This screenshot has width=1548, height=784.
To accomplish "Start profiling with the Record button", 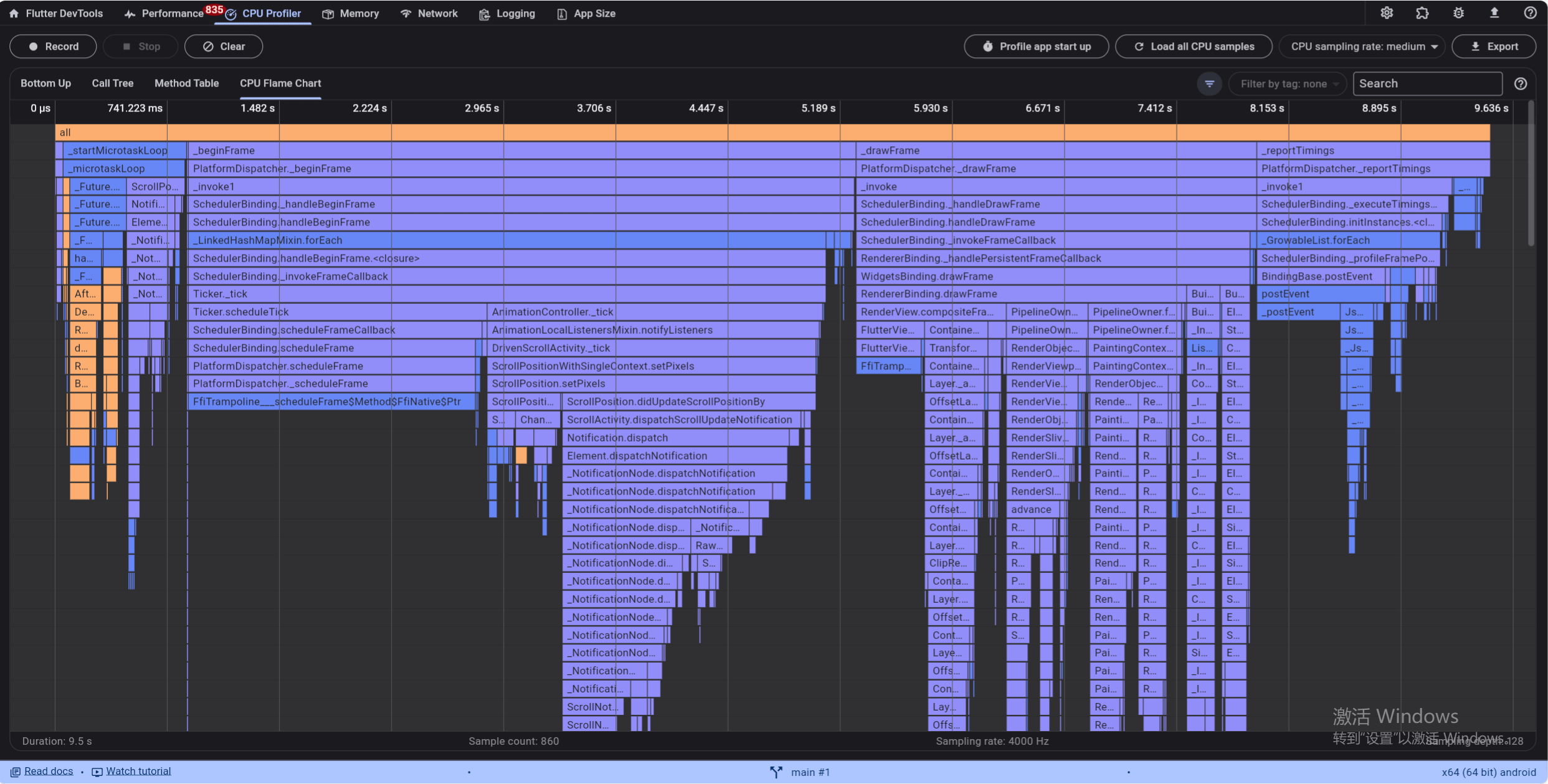I will click(53, 47).
